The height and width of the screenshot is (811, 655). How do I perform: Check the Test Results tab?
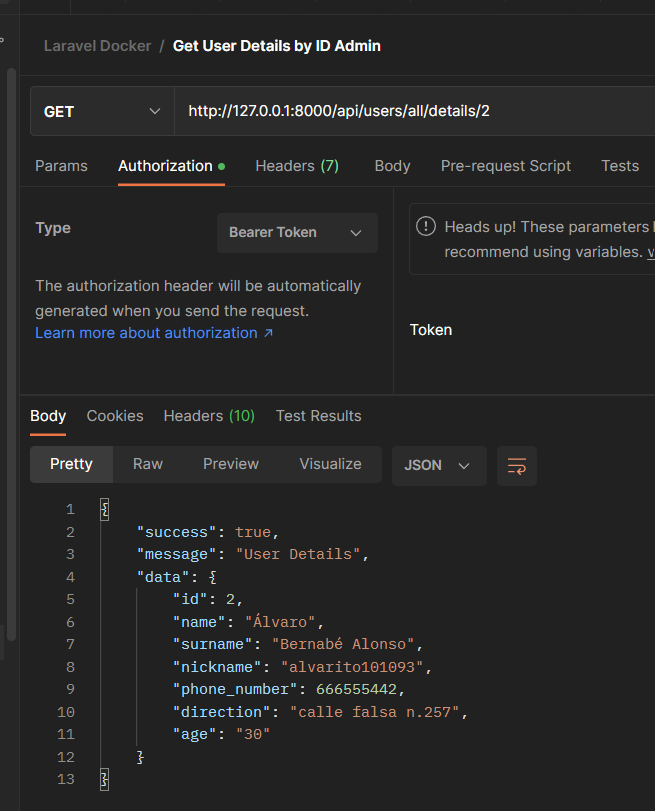click(x=318, y=416)
